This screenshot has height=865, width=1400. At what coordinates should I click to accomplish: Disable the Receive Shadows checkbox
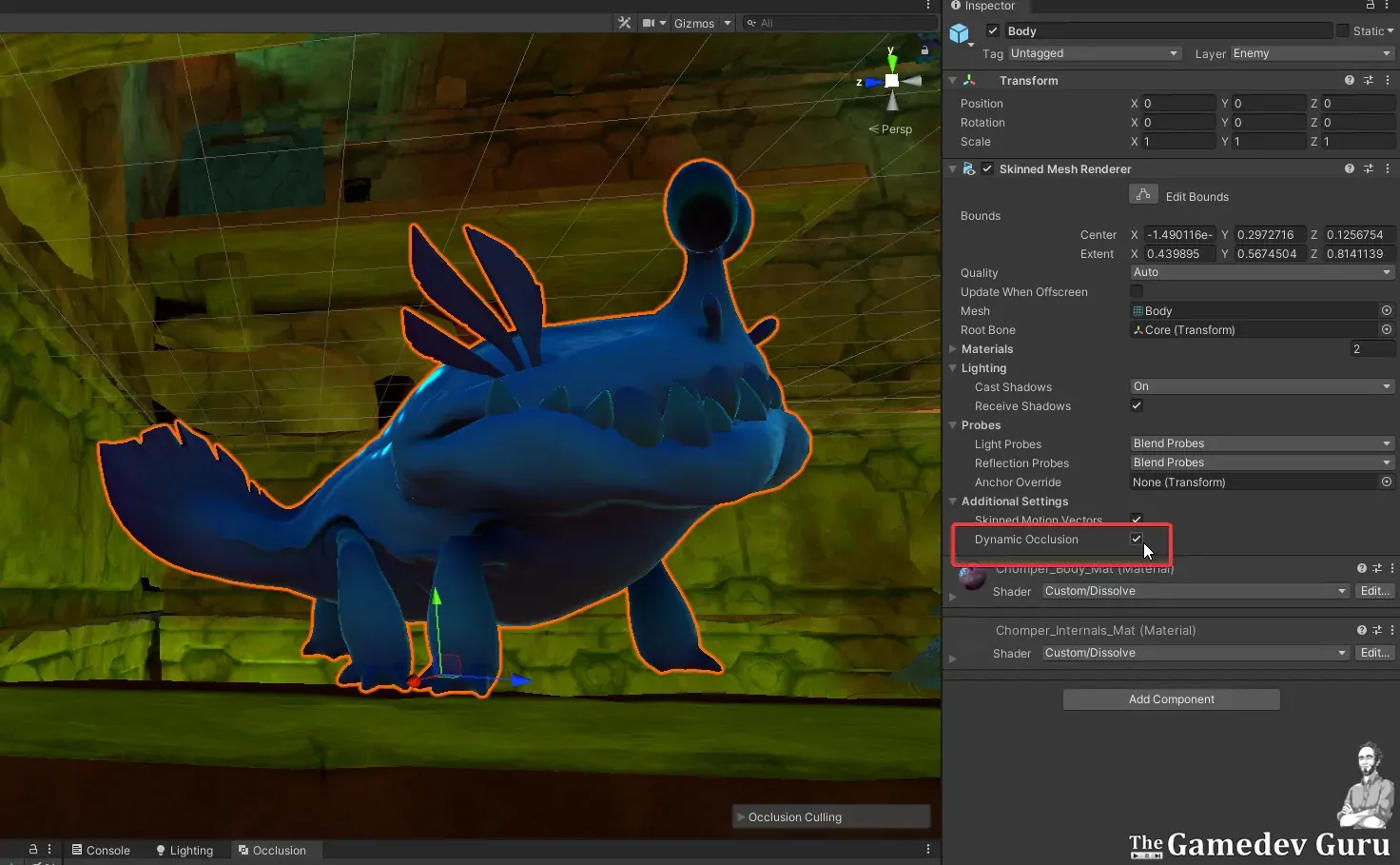pyautogui.click(x=1136, y=405)
